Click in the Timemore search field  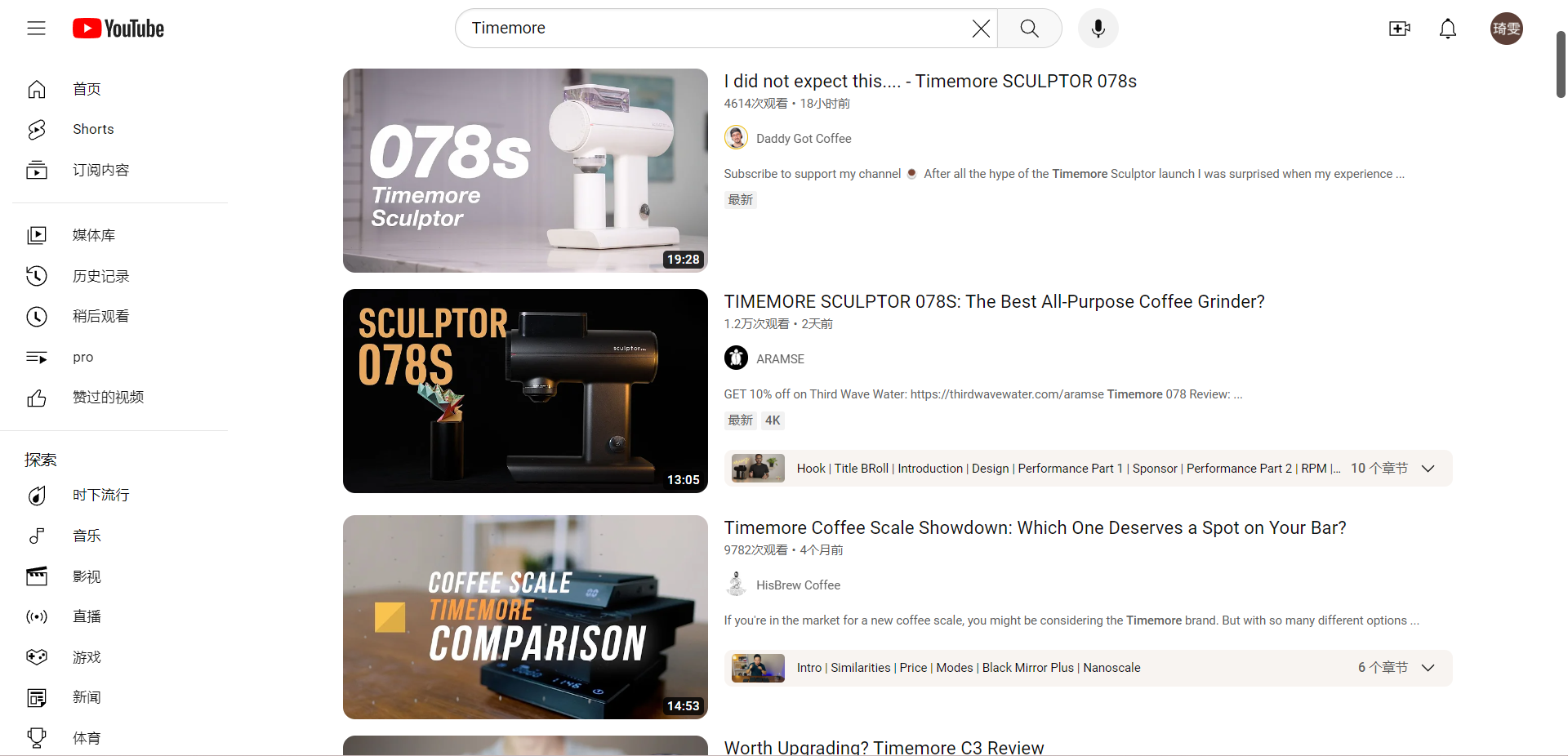pos(710,29)
